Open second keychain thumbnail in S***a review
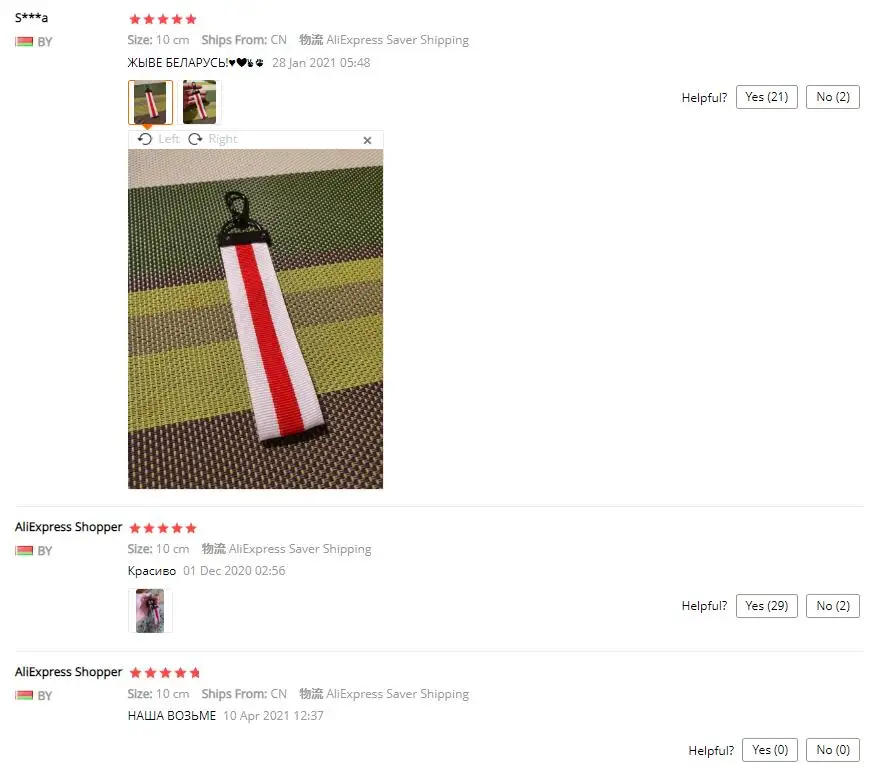Screen dimensions: 878x773 click(x=199, y=102)
